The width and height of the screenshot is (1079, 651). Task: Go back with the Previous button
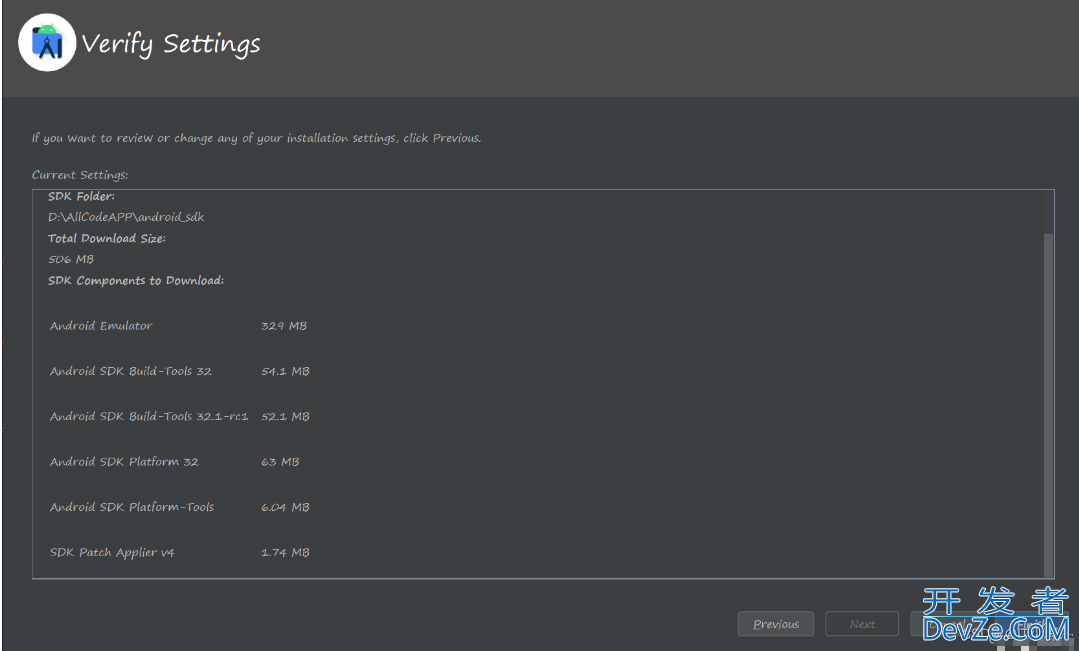(776, 623)
